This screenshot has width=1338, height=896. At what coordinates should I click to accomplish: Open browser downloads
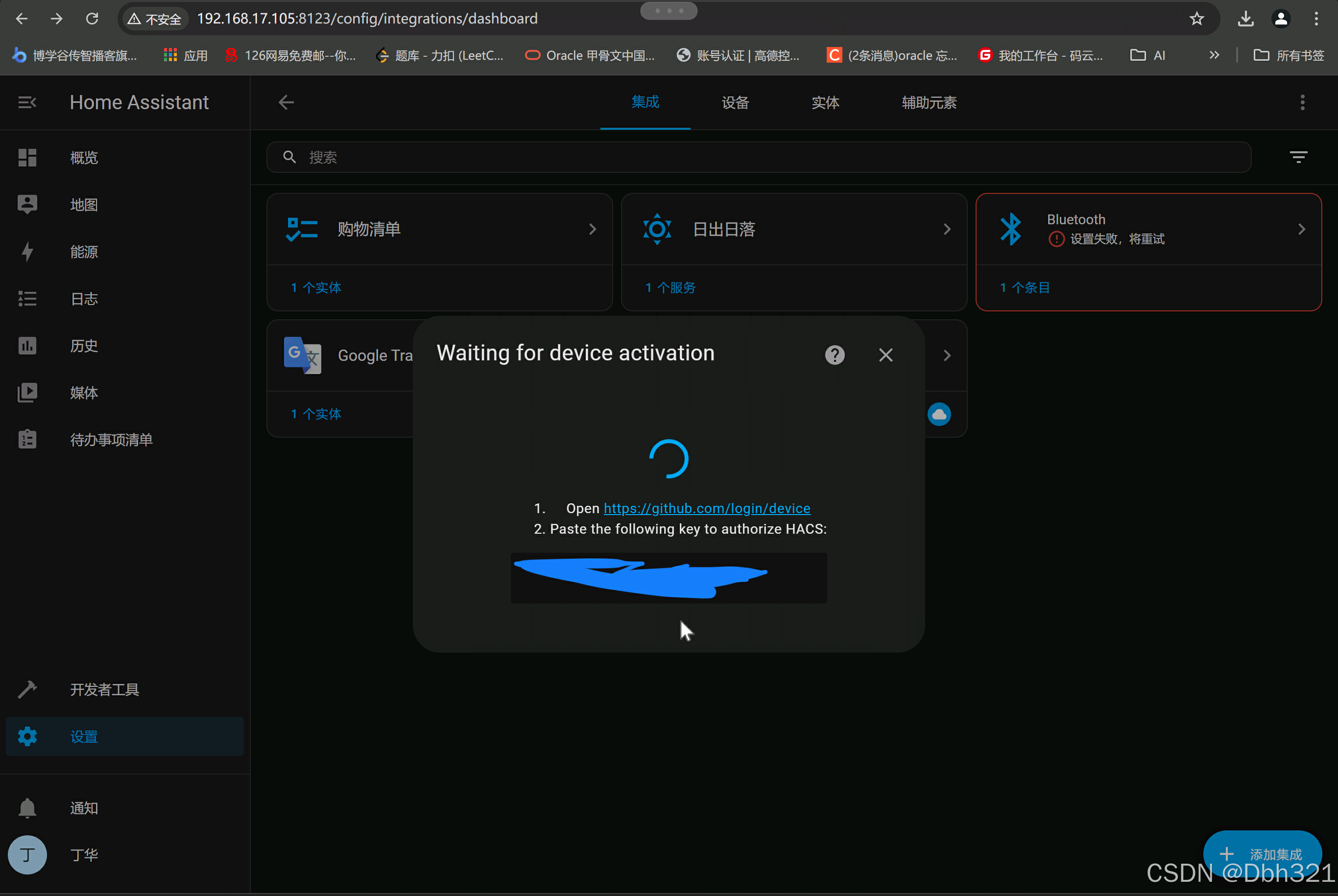(x=1245, y=19)
